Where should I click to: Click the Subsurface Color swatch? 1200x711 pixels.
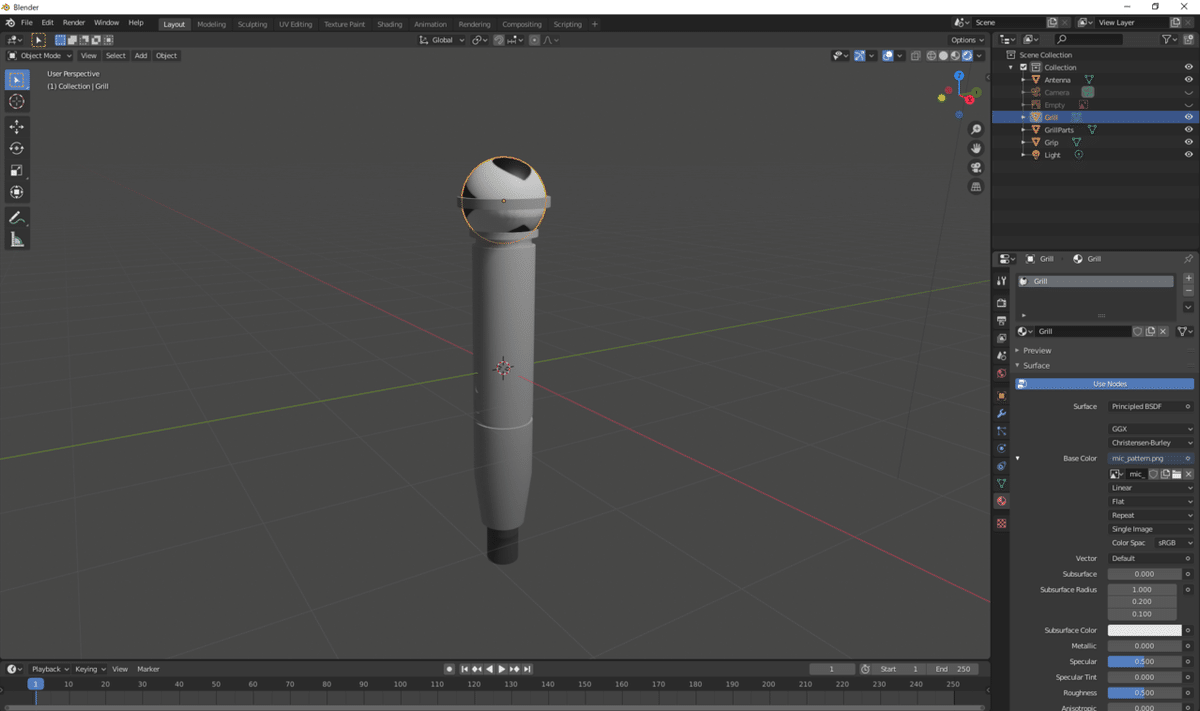1144,631
